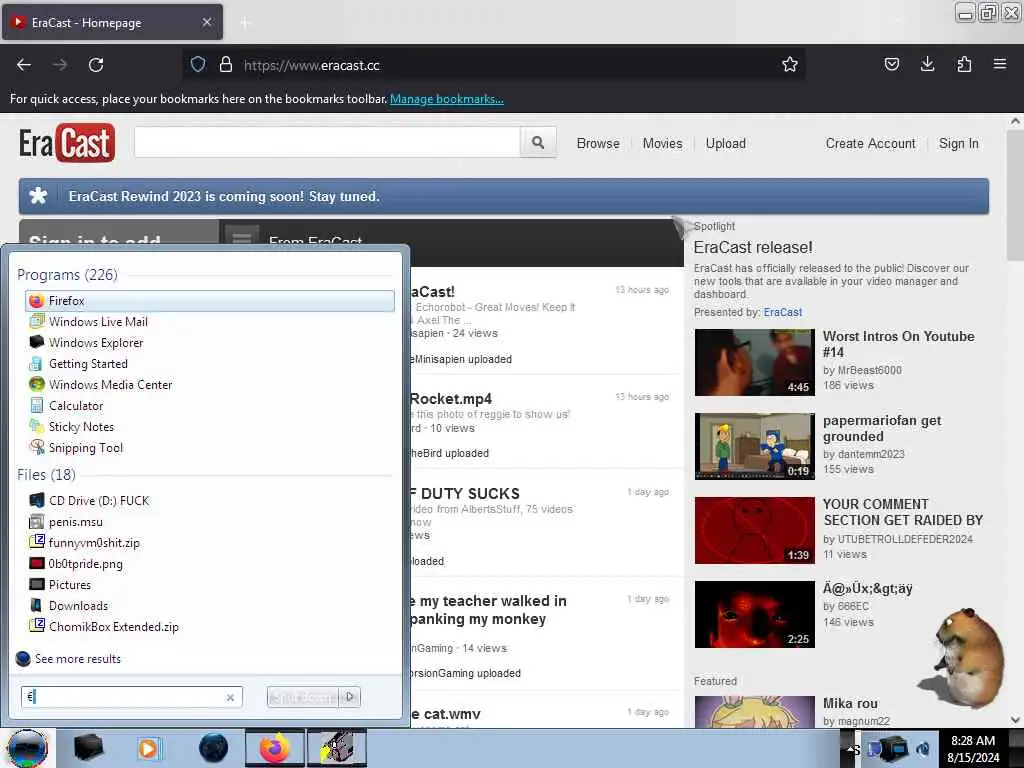Expand the Programs (226) heading
The width and height of the screenshot is (1024, 768).
[67, 275]
